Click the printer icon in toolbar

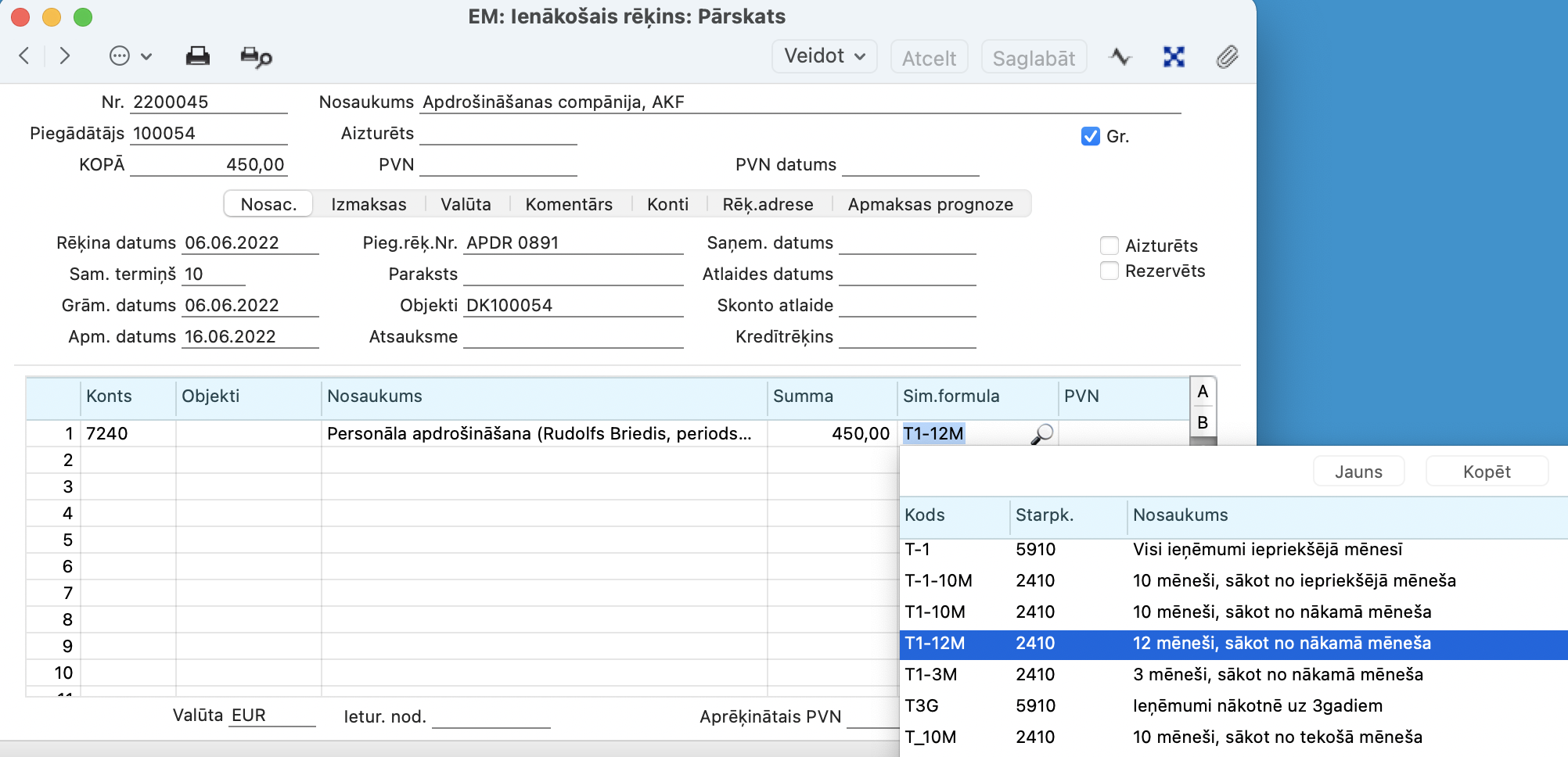[x=197, y=56]
